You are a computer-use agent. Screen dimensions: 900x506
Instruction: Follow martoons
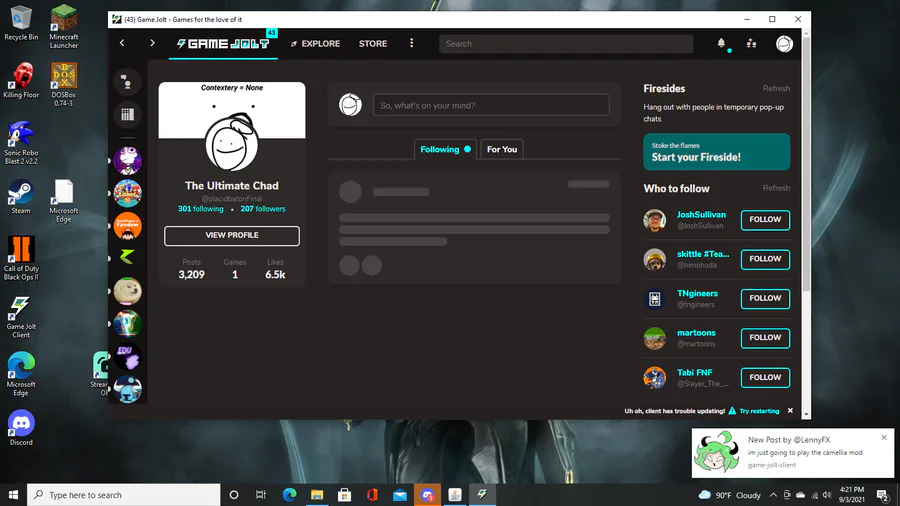click(765, 338)
